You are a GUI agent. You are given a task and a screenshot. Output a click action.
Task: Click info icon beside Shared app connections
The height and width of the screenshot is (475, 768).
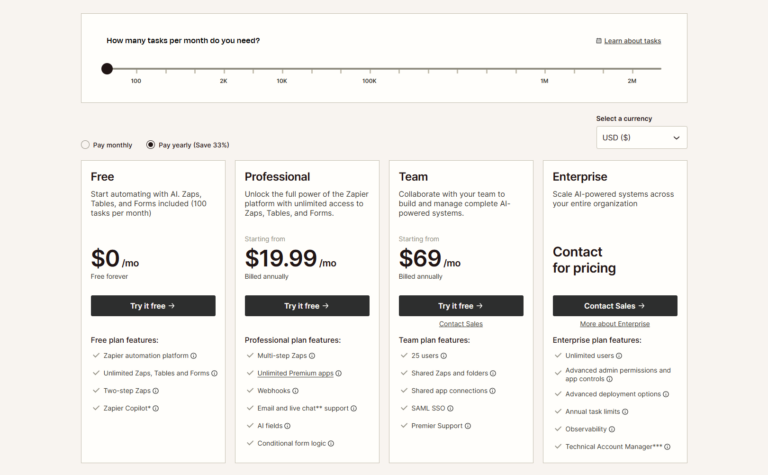(493, 391)
